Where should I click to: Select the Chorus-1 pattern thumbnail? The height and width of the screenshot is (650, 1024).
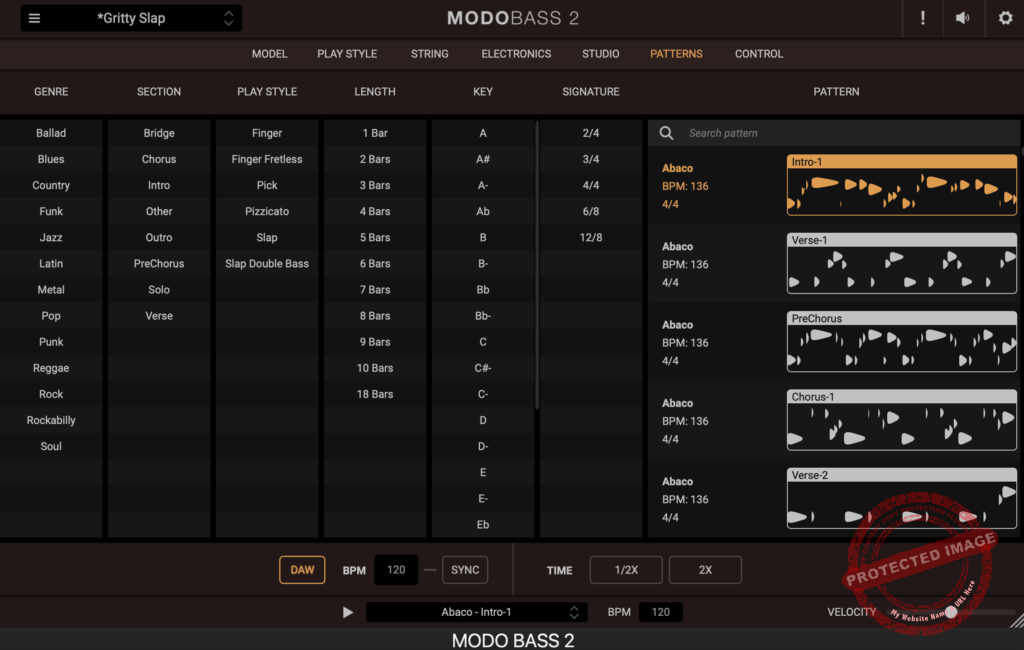pyautogui.click(x=902, y=420)
